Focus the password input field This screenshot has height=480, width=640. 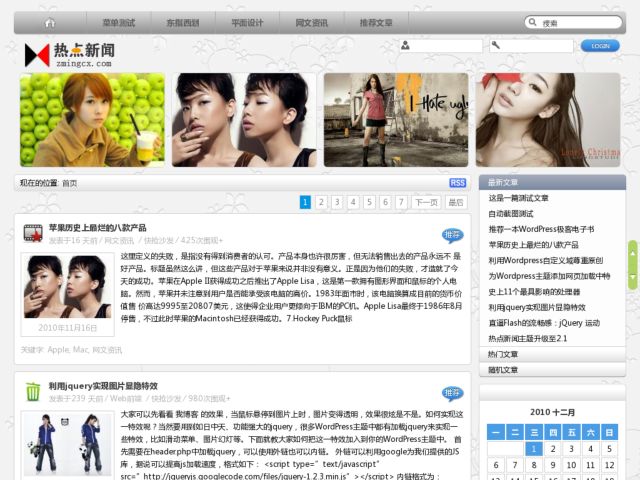(x=531, y=46)
